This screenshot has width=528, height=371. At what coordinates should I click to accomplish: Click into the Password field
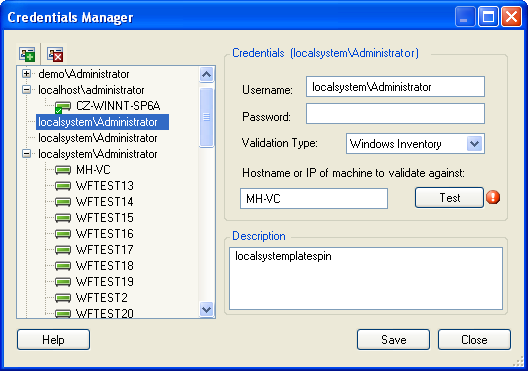point(395,114)
